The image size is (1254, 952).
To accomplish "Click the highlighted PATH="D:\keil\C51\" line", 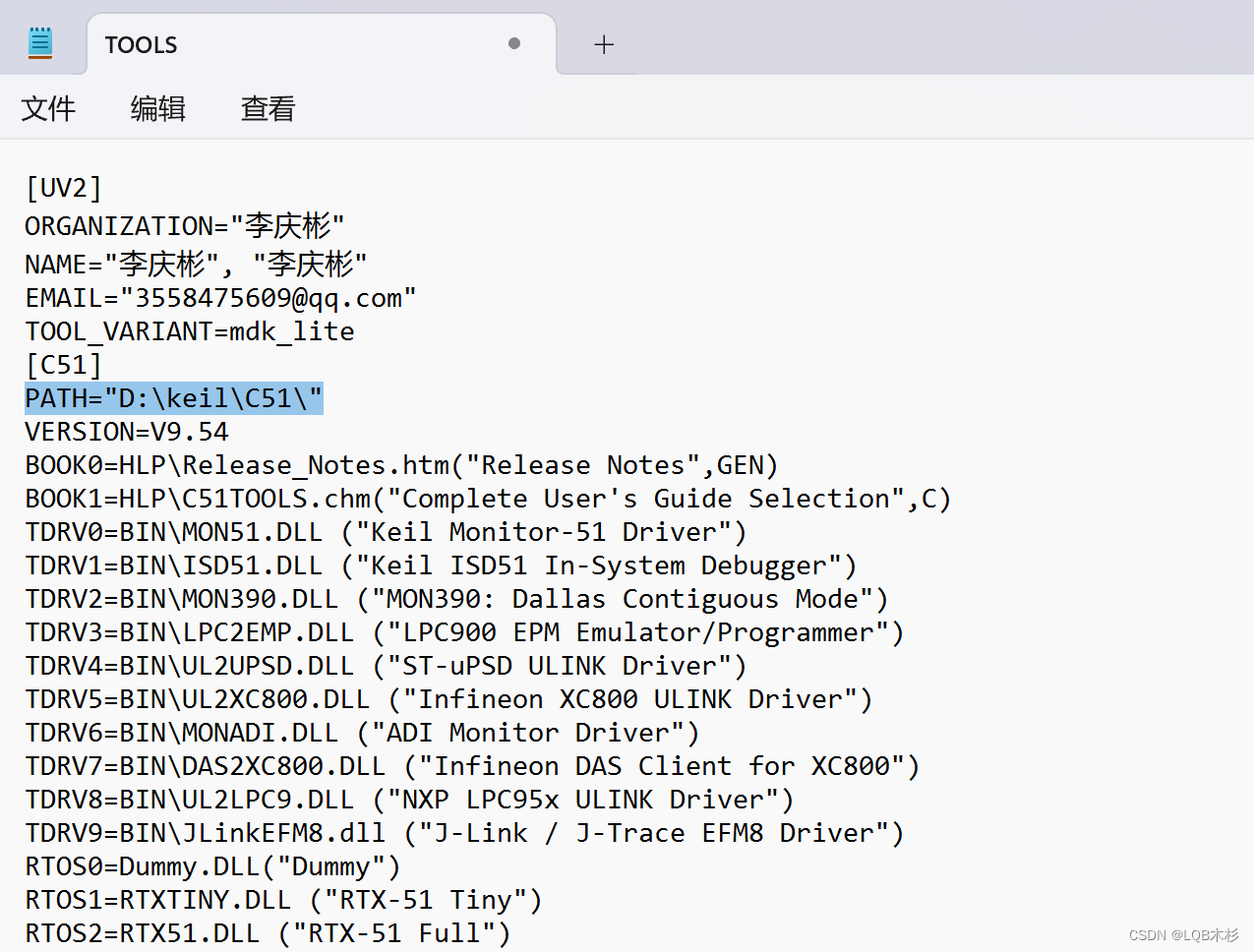I will point(174,398).
